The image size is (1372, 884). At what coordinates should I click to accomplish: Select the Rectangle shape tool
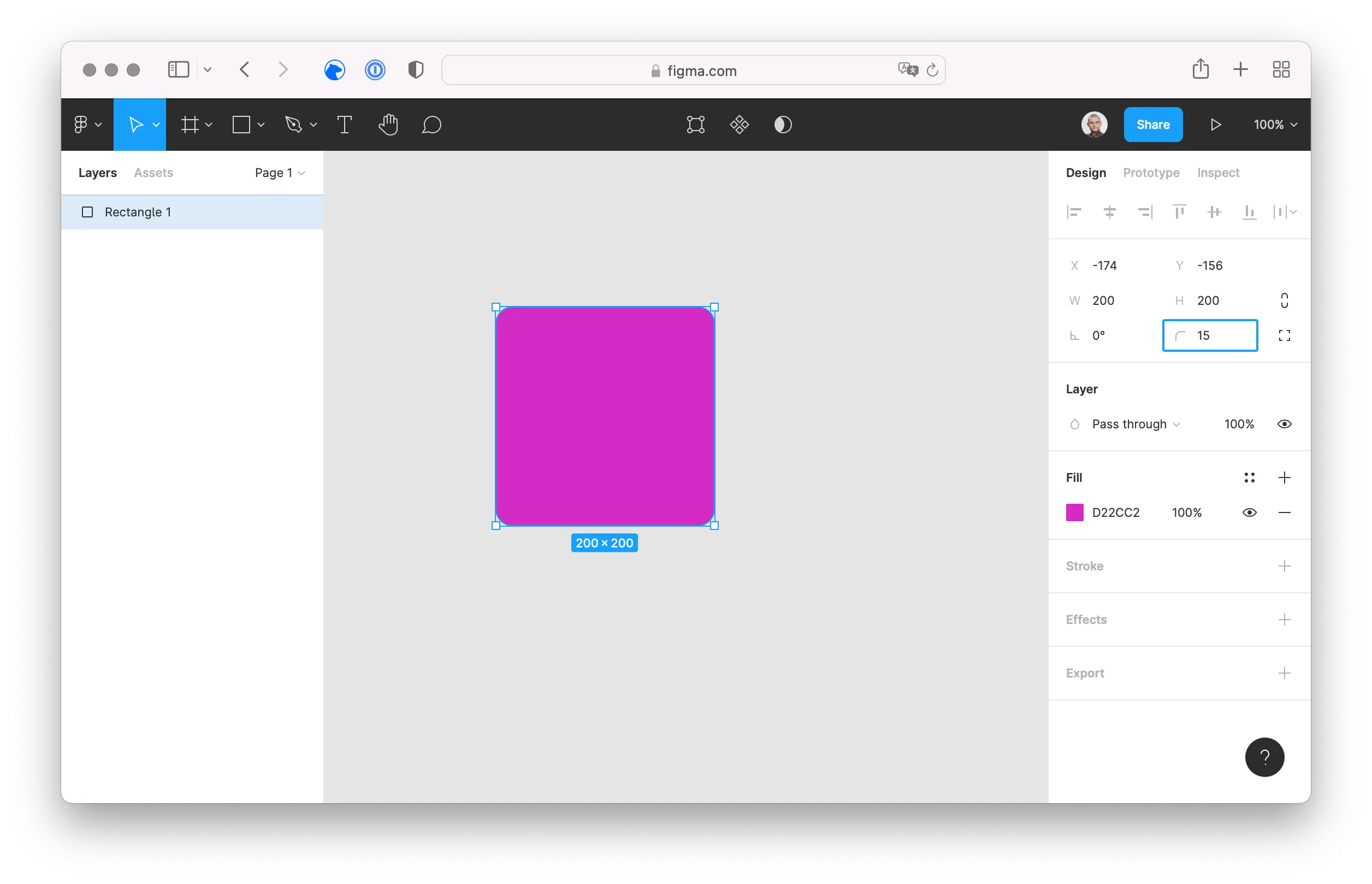[242, 124]
